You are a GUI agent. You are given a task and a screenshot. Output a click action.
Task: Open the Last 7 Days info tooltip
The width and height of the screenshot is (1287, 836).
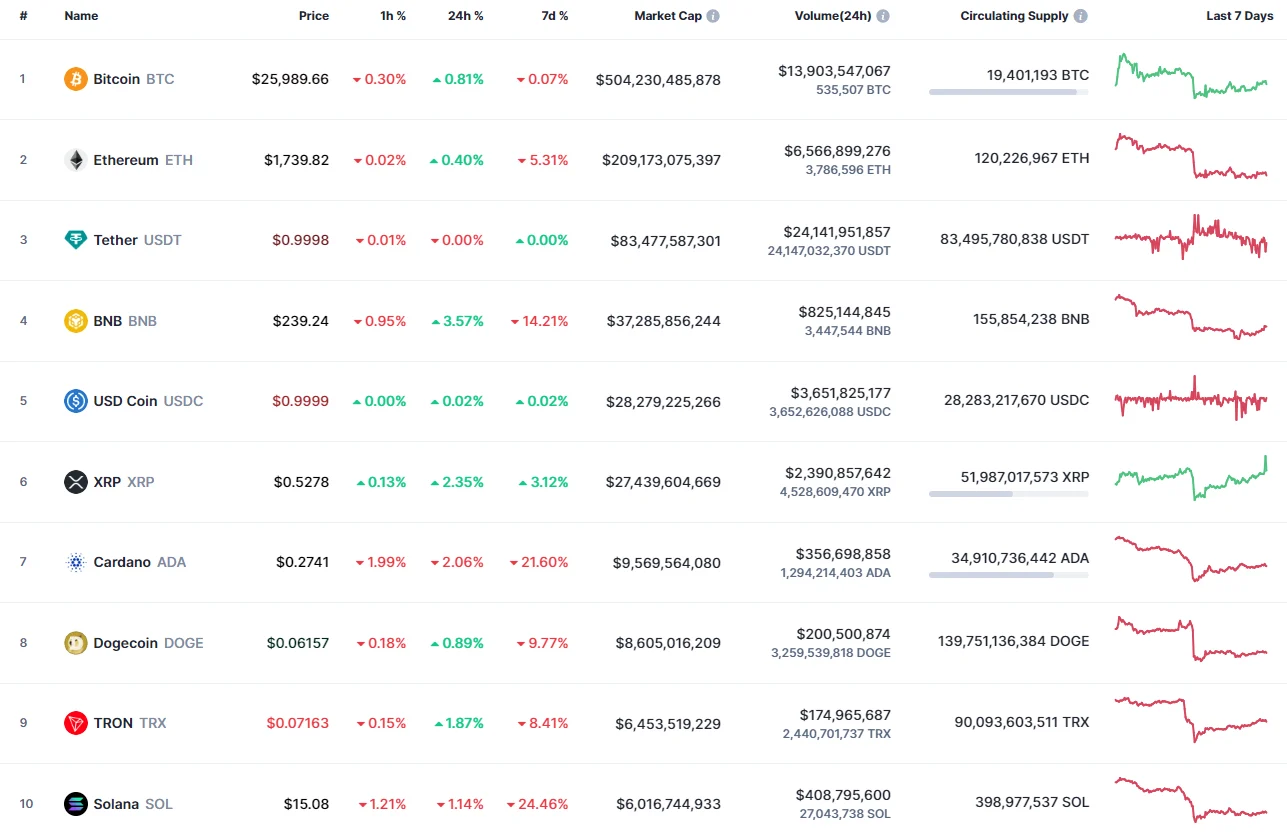[1239, 15]
